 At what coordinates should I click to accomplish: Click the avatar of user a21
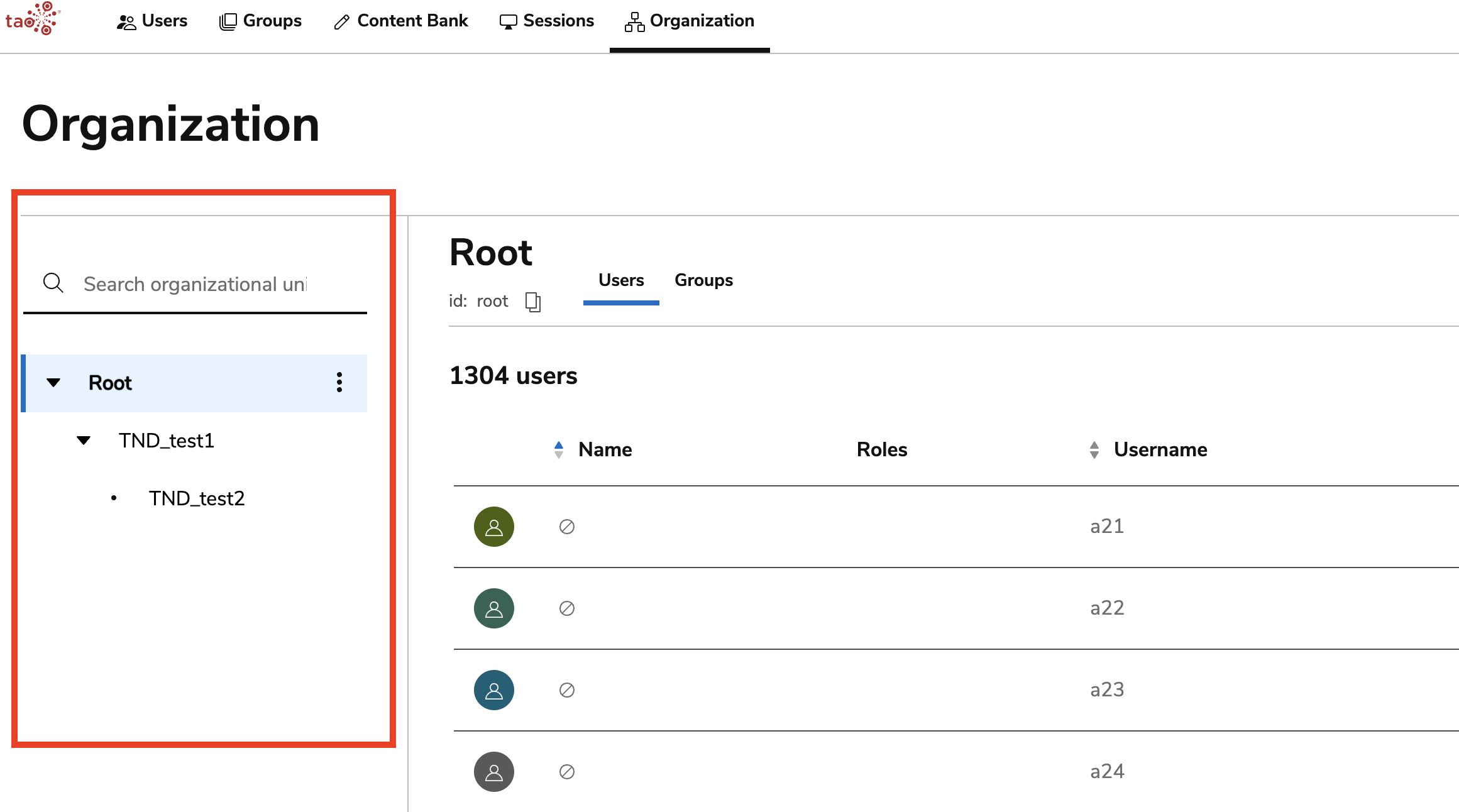(x=494, y=527)
